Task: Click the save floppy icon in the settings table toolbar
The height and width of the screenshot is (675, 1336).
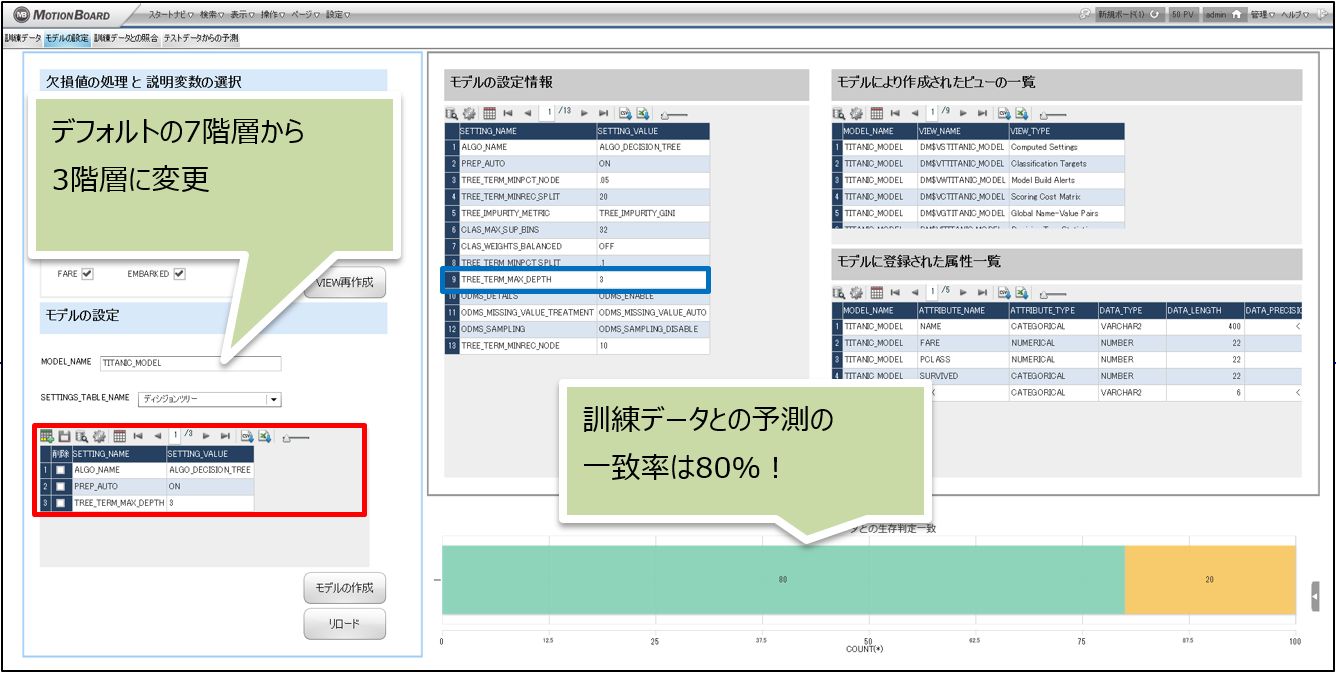Action: pos(64,437)
